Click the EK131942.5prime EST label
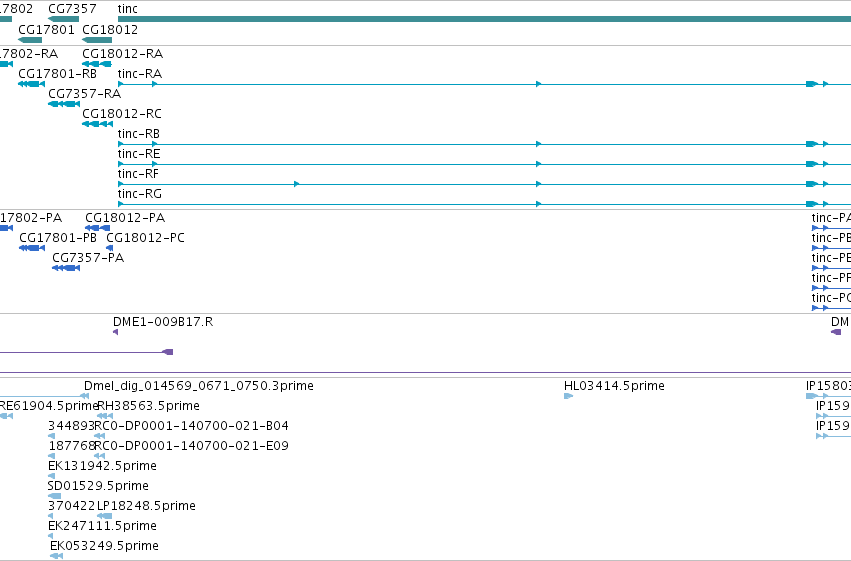851x561 pixels. pyautogui.click(x=103, y=467)
